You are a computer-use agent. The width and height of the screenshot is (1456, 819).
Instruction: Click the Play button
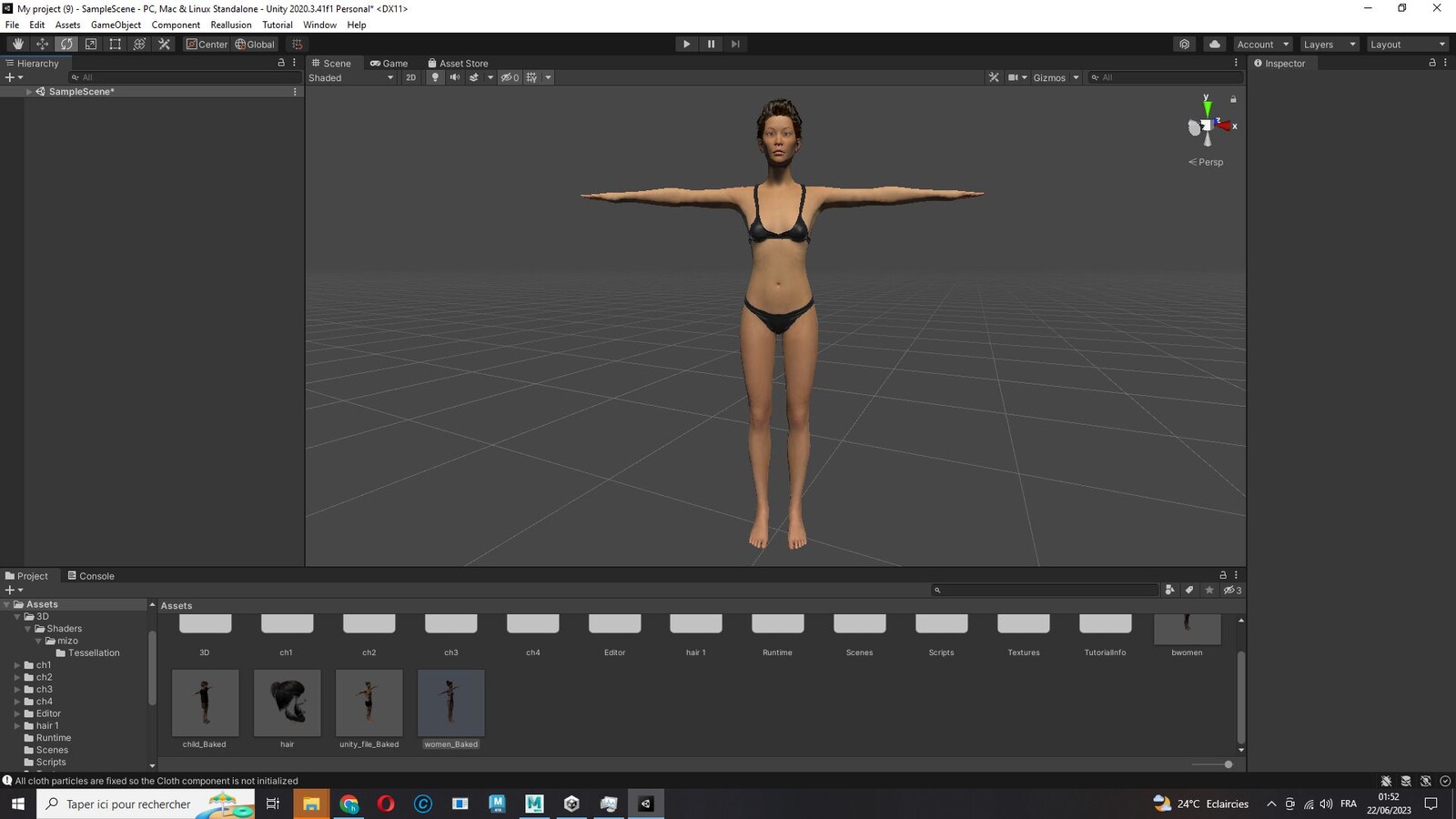pos(686,44)
